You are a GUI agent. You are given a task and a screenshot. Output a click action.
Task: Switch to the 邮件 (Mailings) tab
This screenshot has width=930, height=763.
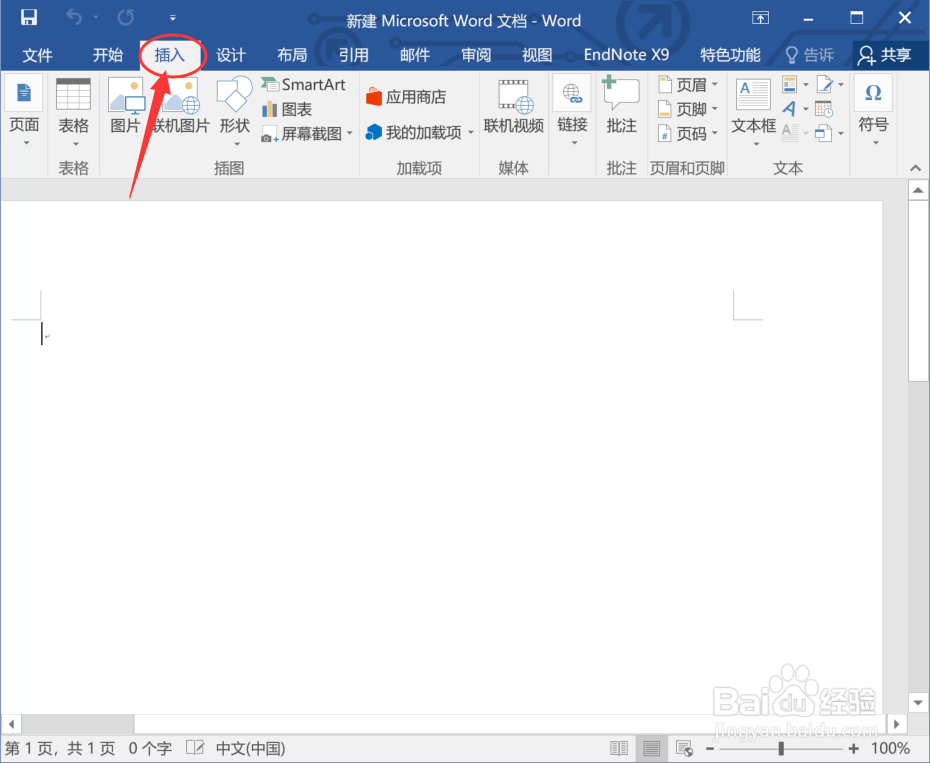(415, 55)
